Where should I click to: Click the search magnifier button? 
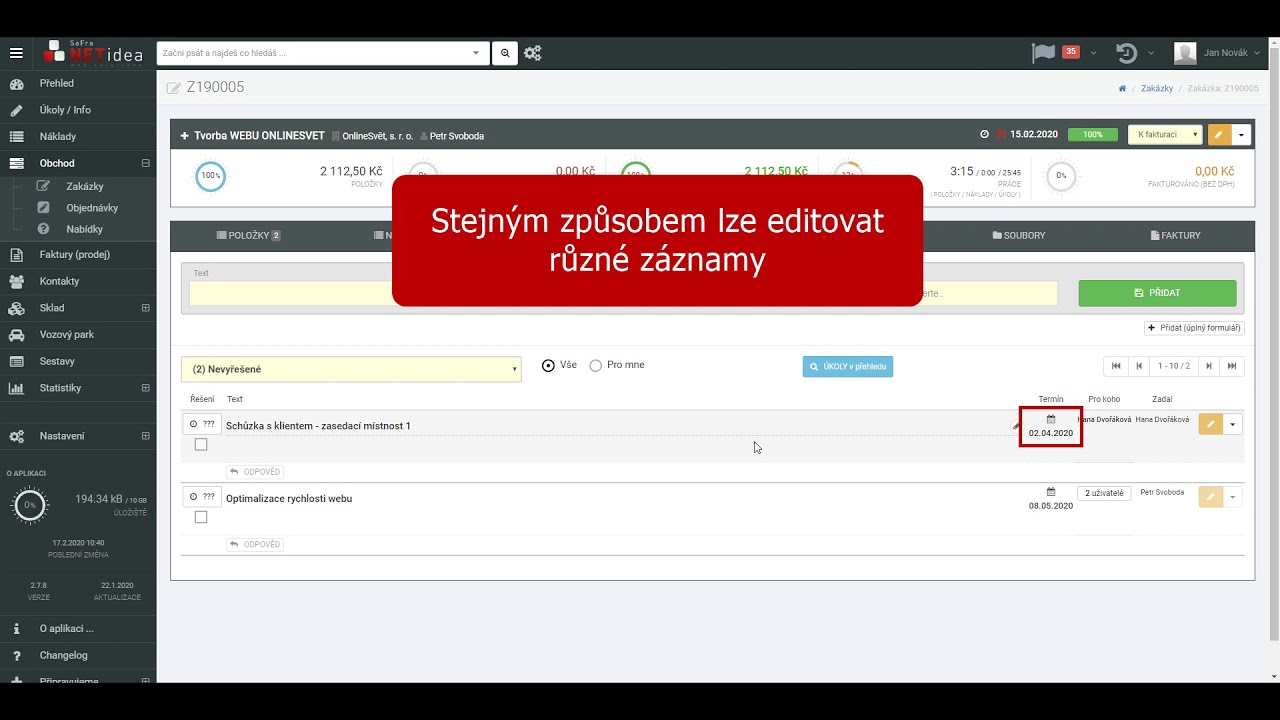coord(505,53)
